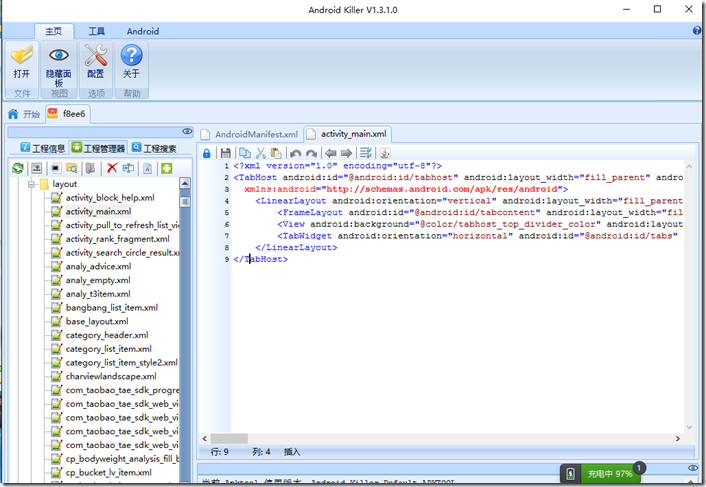Toggle the eye icon above the project panel
Viewport: 706px width, 487px height.
[187, 131]
